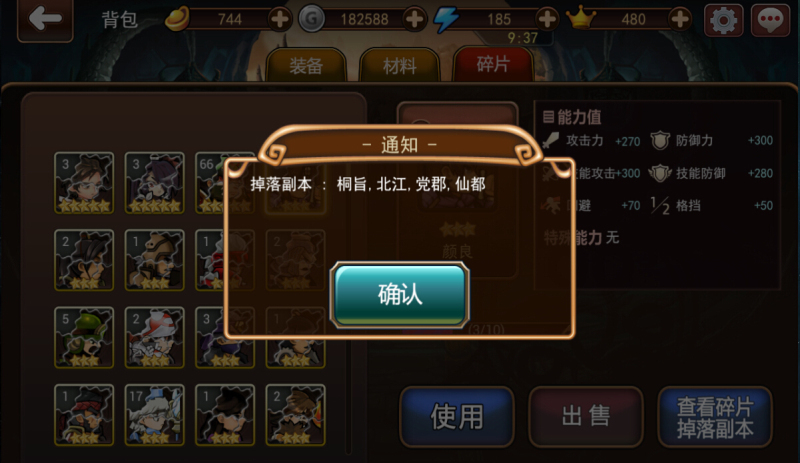This screenshot has height=463, width=800.
Task: Open the chat bubble icon
Action: coord(770,20)
